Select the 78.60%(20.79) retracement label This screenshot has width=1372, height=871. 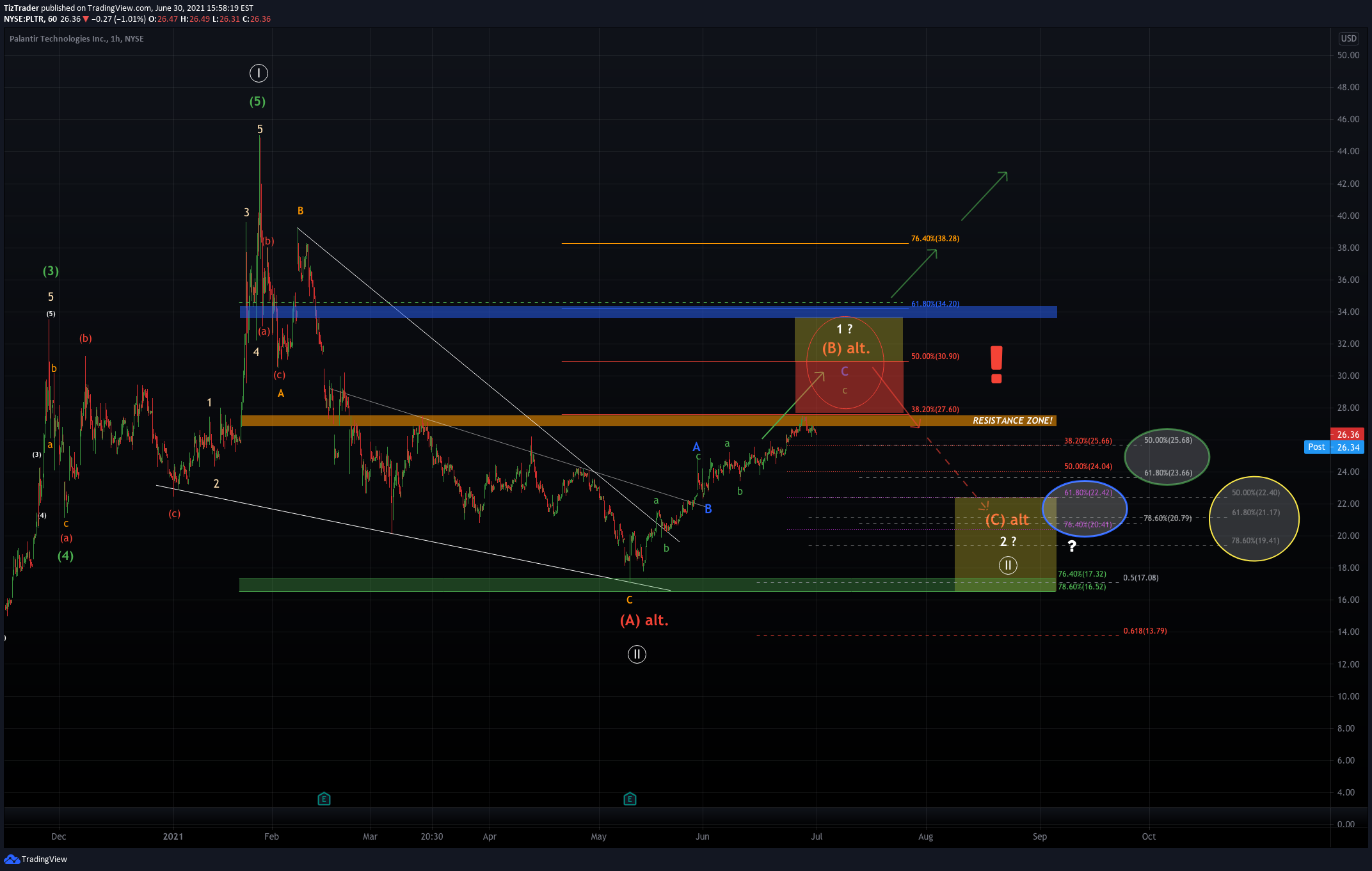click(1167, 518)
